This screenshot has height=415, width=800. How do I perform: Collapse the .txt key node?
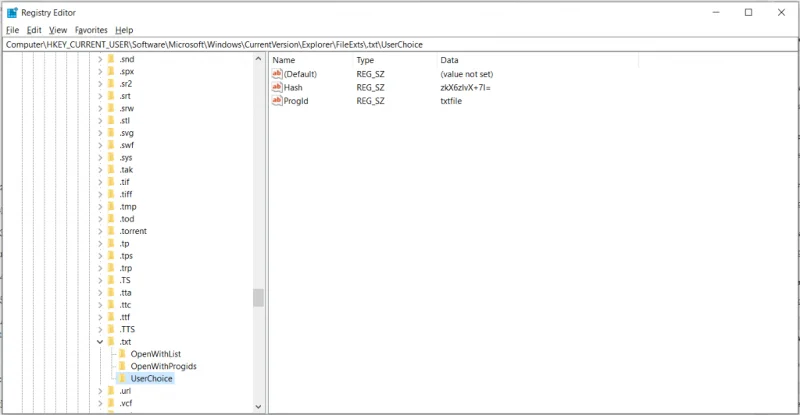(100, 342)
